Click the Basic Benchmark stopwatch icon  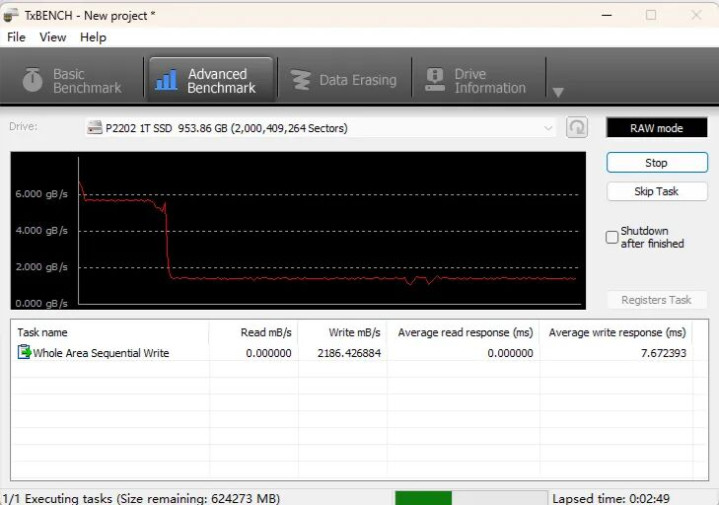click(x=34, y=80)
